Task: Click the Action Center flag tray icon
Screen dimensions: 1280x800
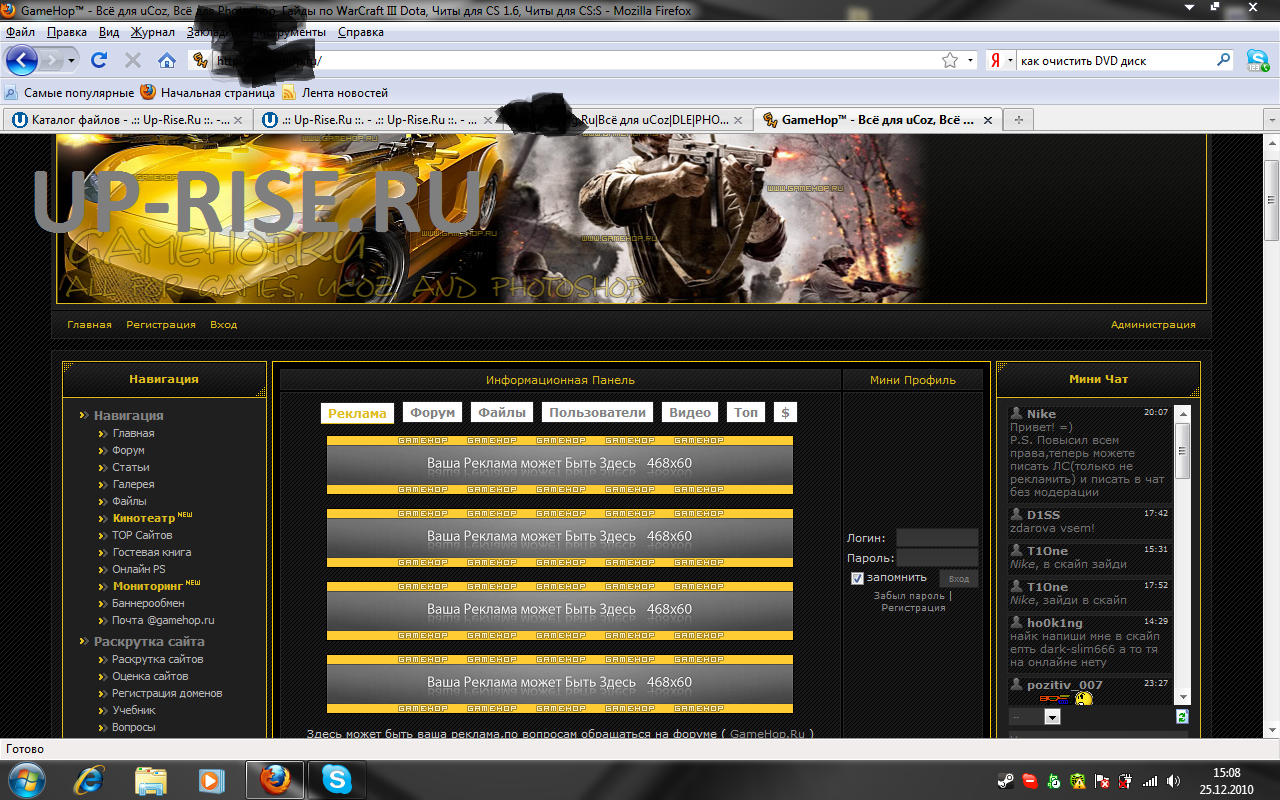Action: [x=1102, y=780]
